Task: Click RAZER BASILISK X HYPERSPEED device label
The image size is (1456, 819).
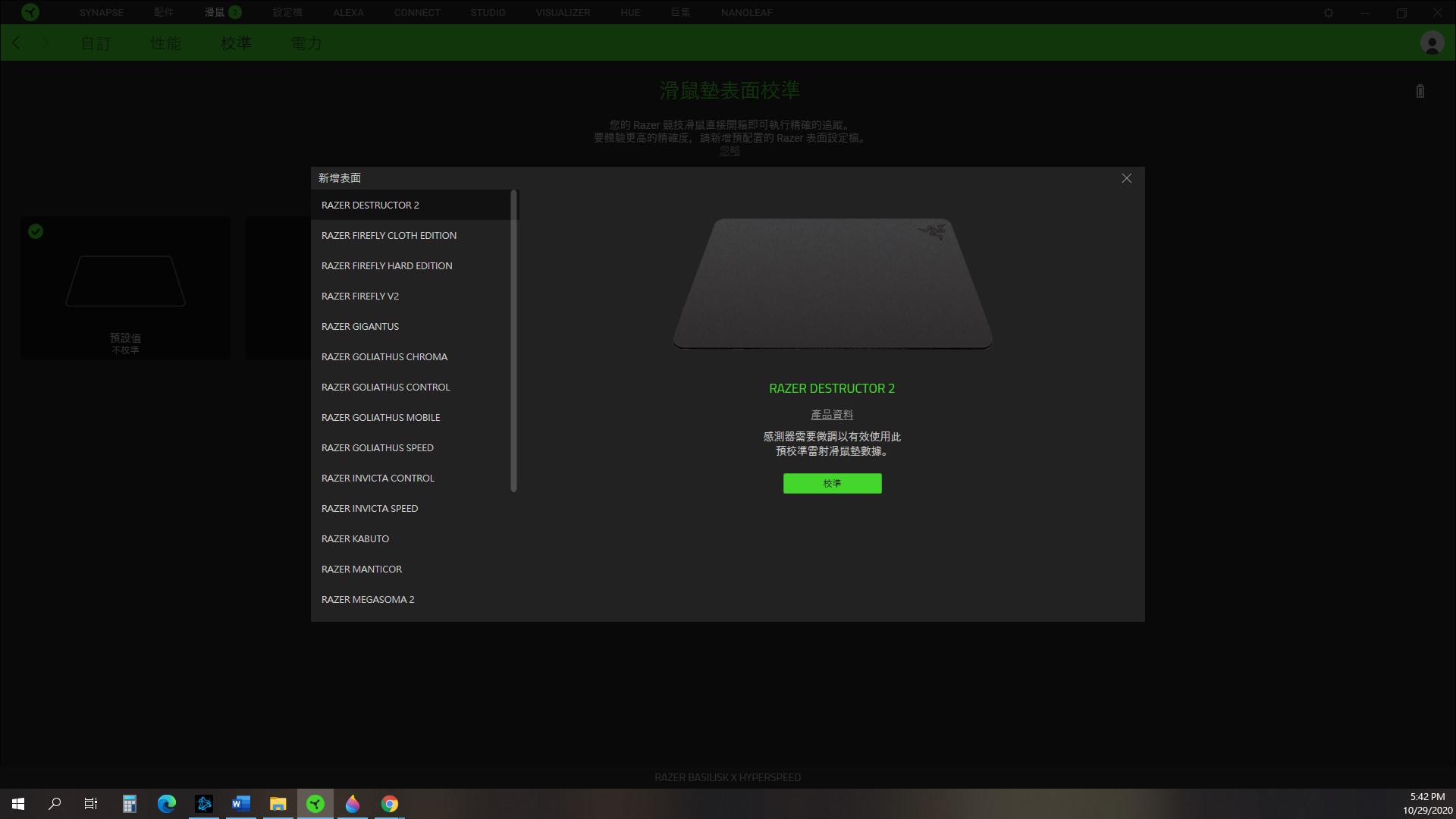Action: [x=727, y=777]
